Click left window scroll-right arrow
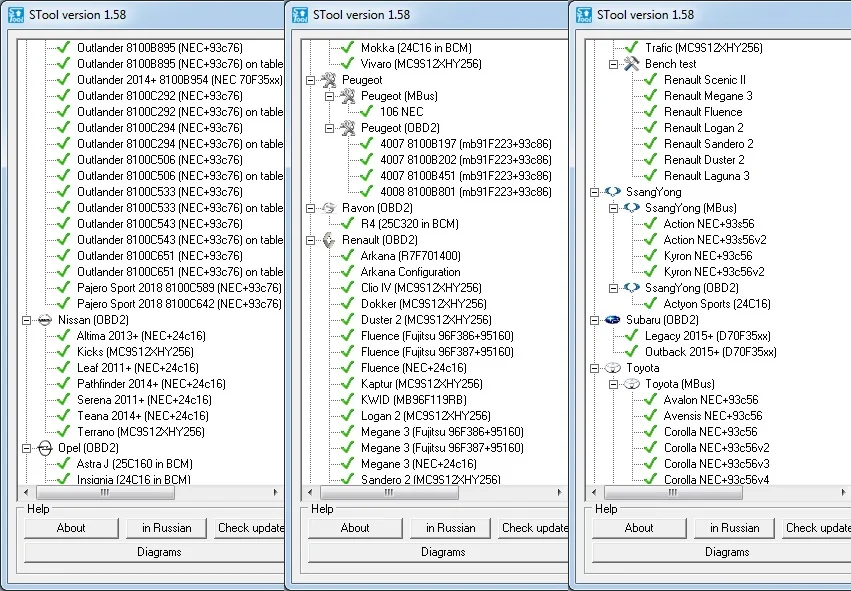The height and width of the screenshot is (591, 851). pyautogui.click(x=276, y=492)
